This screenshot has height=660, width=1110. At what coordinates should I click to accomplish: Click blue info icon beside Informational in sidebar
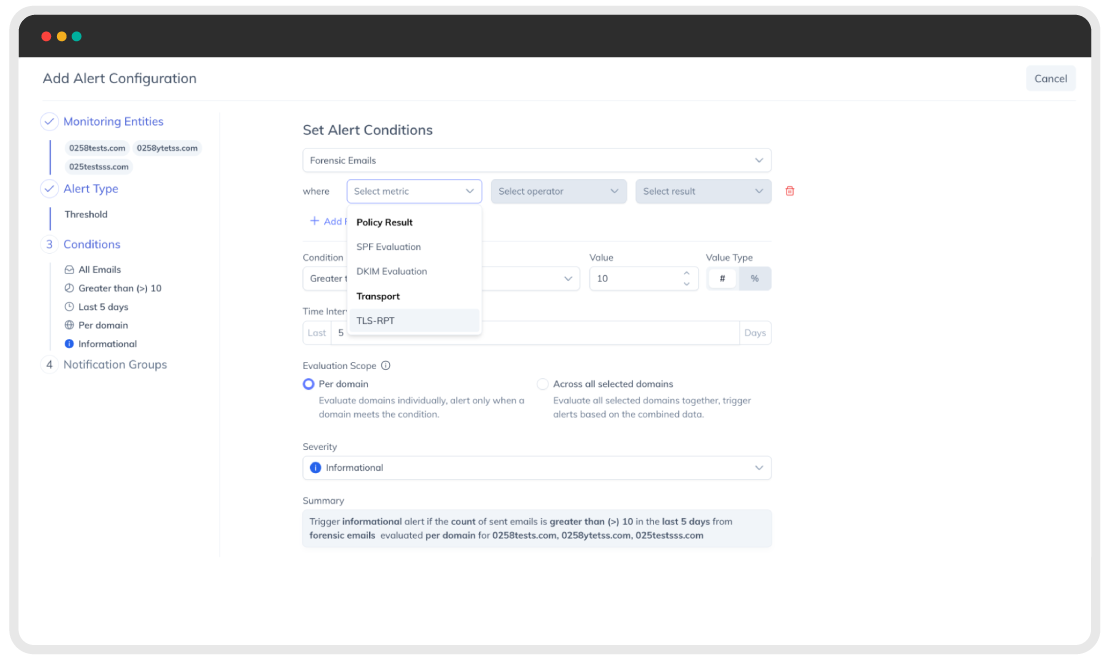pyautogui.click(x=69, y=343)
